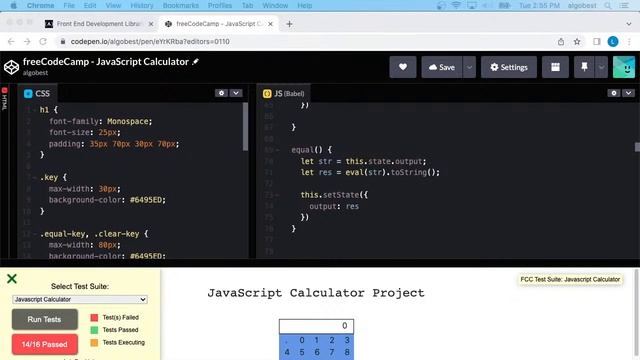Image resolution: width=640 pixels, height=360 pixels.
Task: Open Wi-Fi status menu icon
Action: point(456,5)
